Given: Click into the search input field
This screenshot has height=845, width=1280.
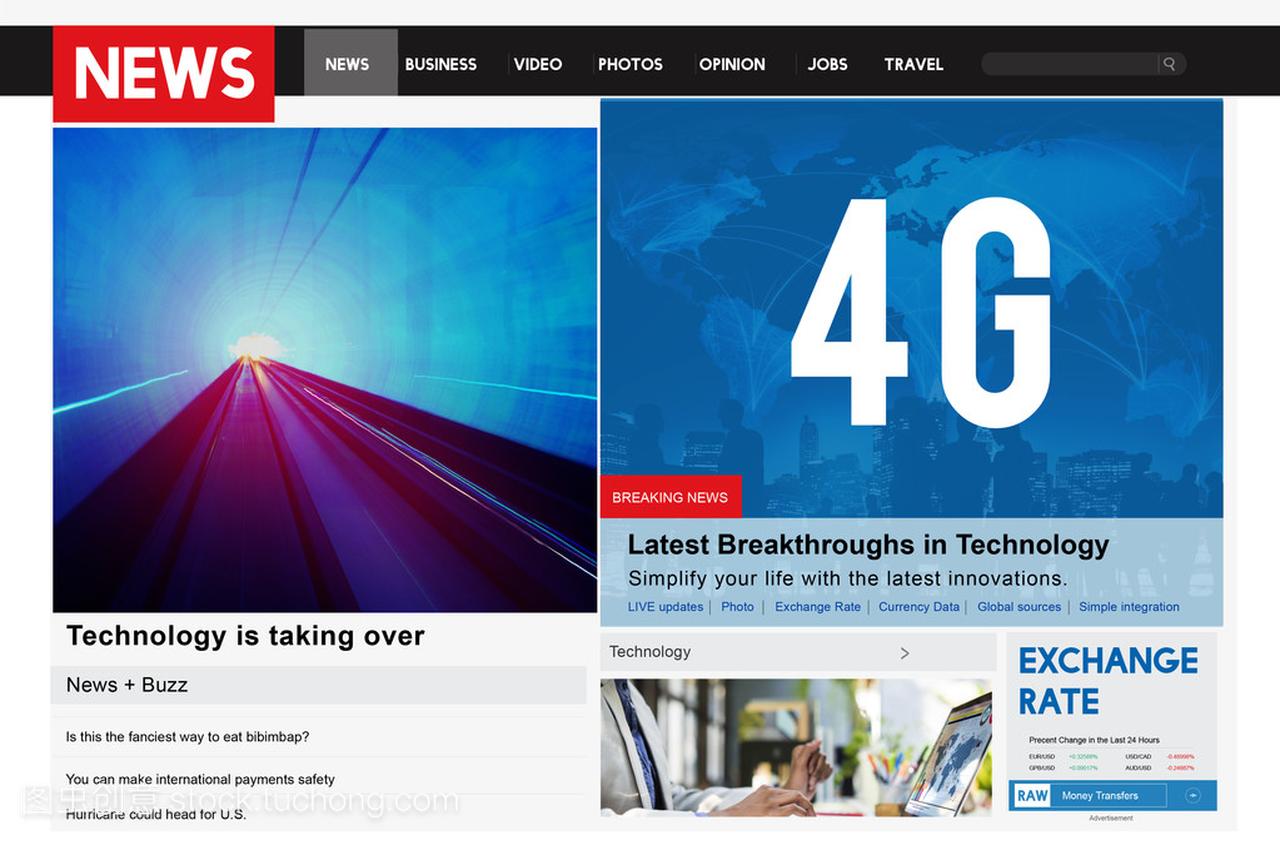Looking at the screenshot, I should tap(1070, 64).
